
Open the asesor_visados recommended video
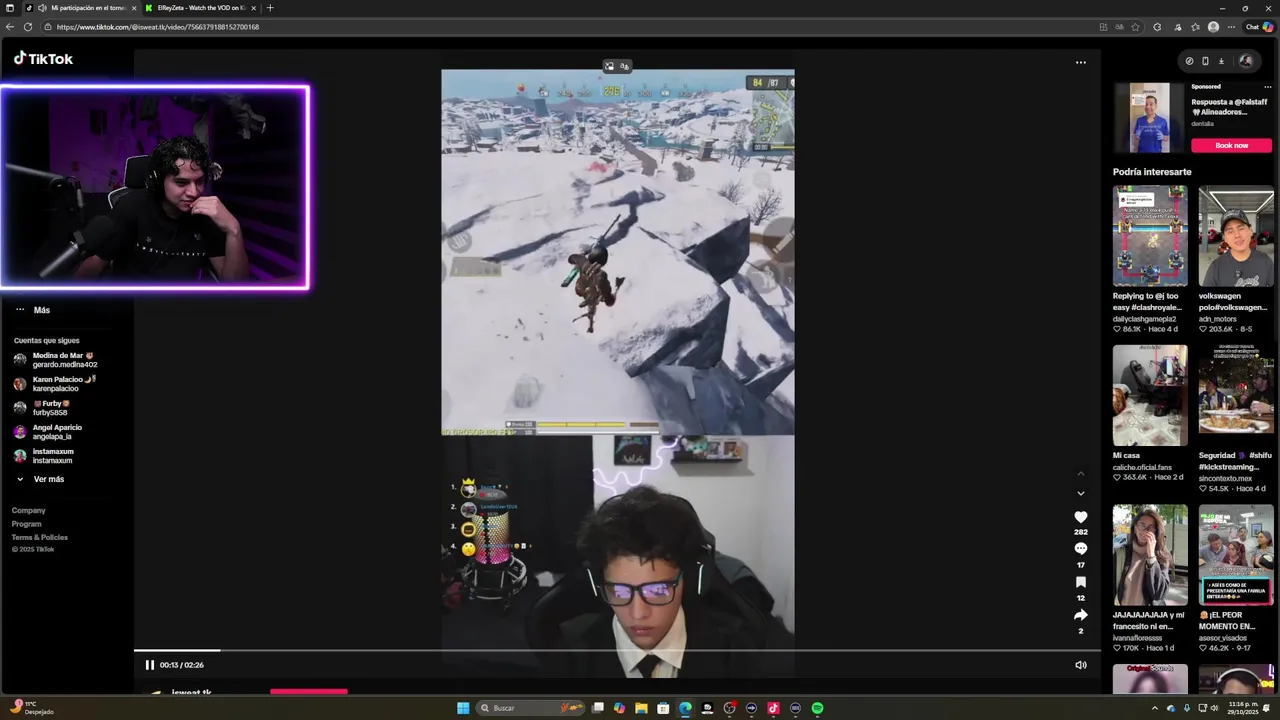pyautogui.click(x=1236, y=555)
